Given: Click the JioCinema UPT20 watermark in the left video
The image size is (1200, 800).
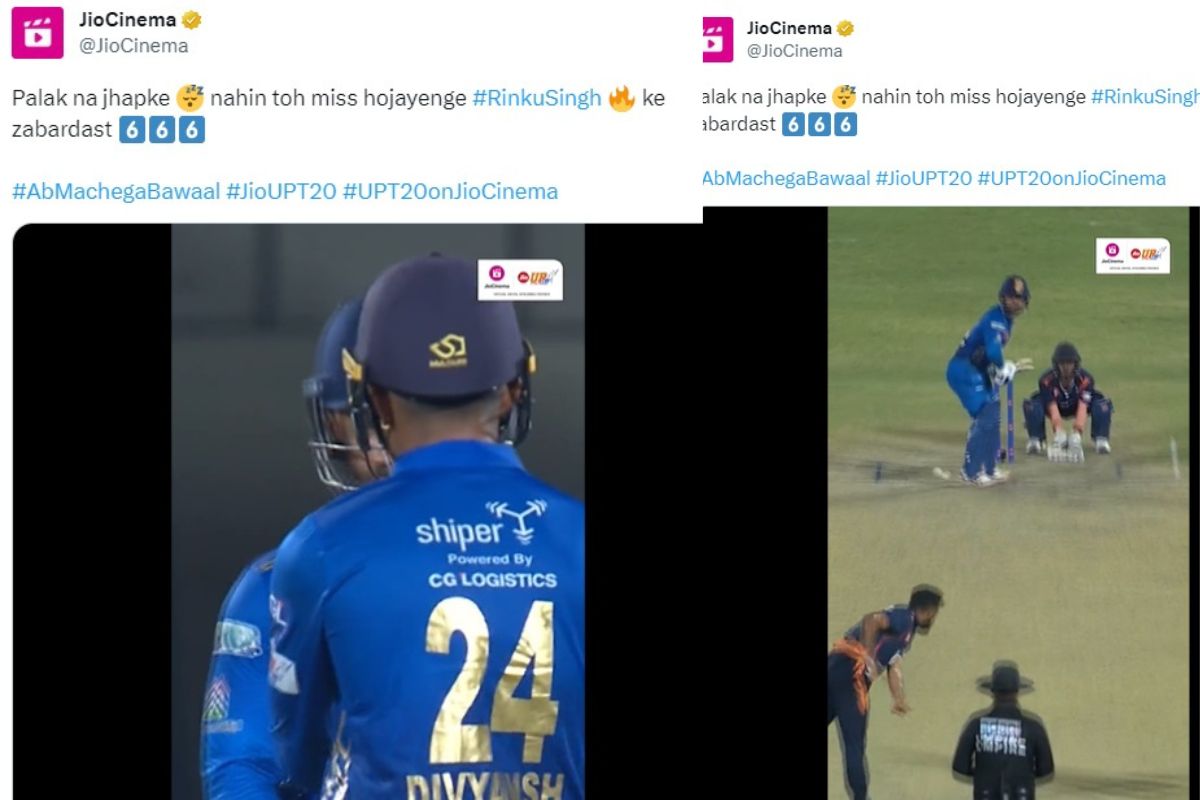Looking at the screenshot, I should pos(520,280).
